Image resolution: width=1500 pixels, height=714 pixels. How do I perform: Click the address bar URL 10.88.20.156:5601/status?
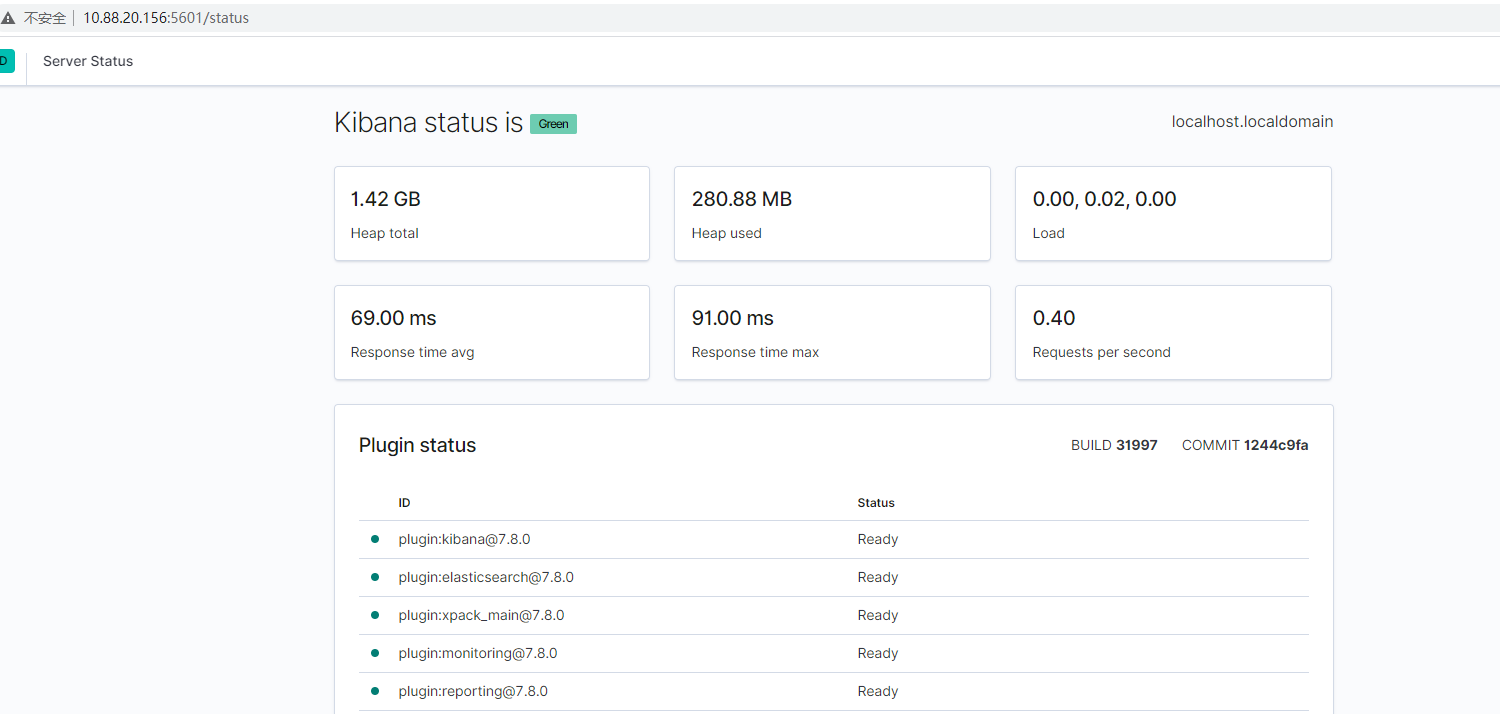166,18
